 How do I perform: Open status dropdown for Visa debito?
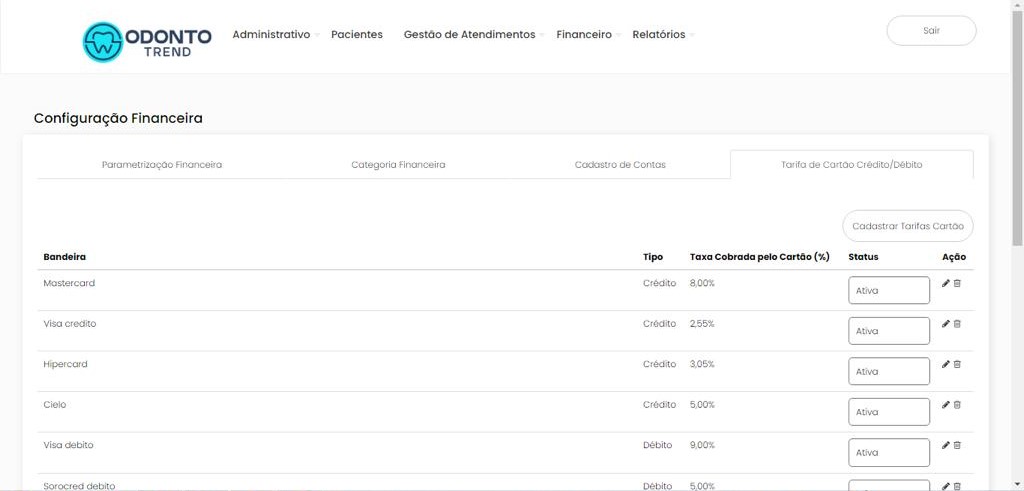[x=888, y=453]
